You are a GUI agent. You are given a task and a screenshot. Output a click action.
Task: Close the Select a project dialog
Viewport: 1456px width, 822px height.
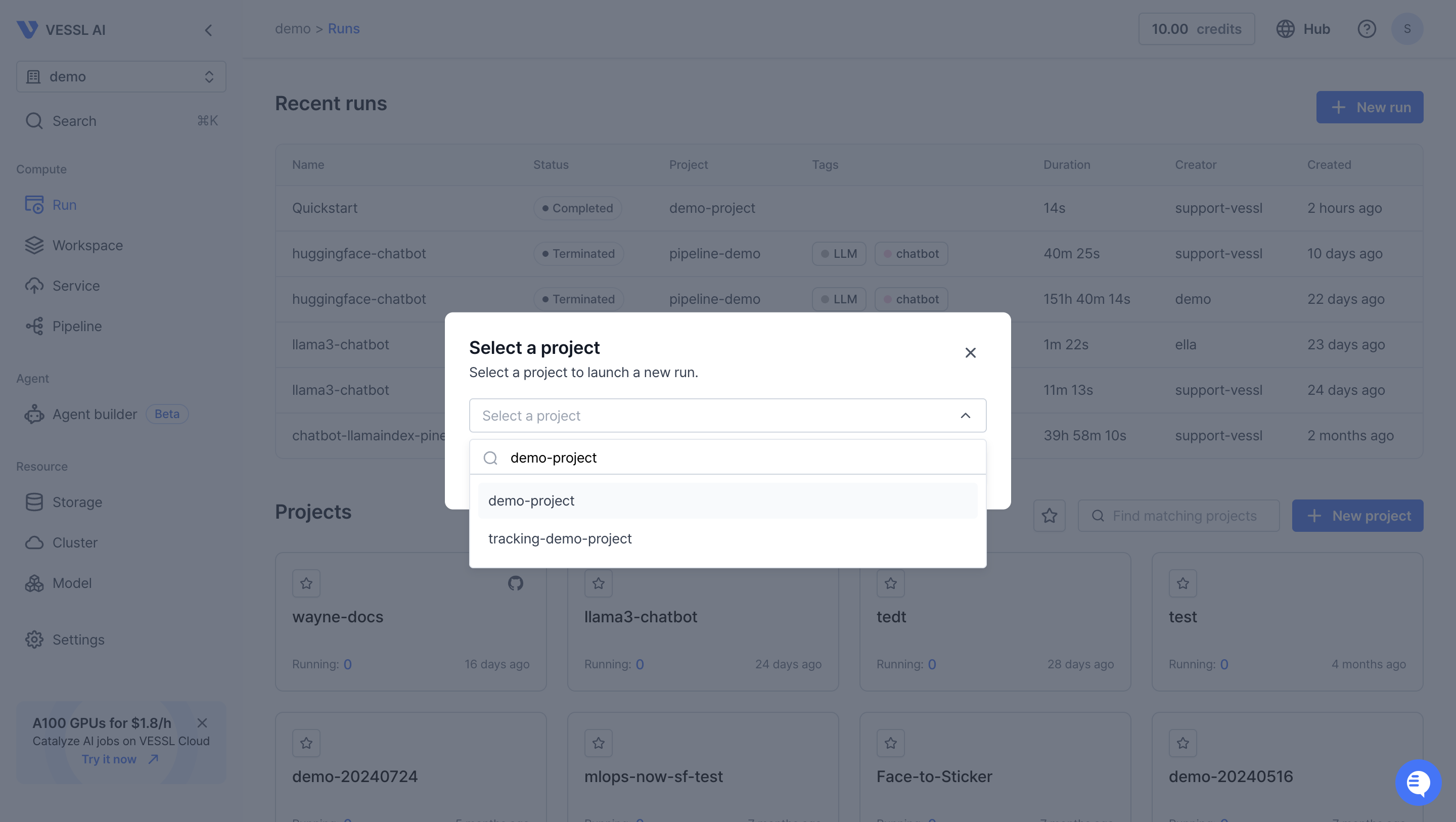click(x=971, y=353)
